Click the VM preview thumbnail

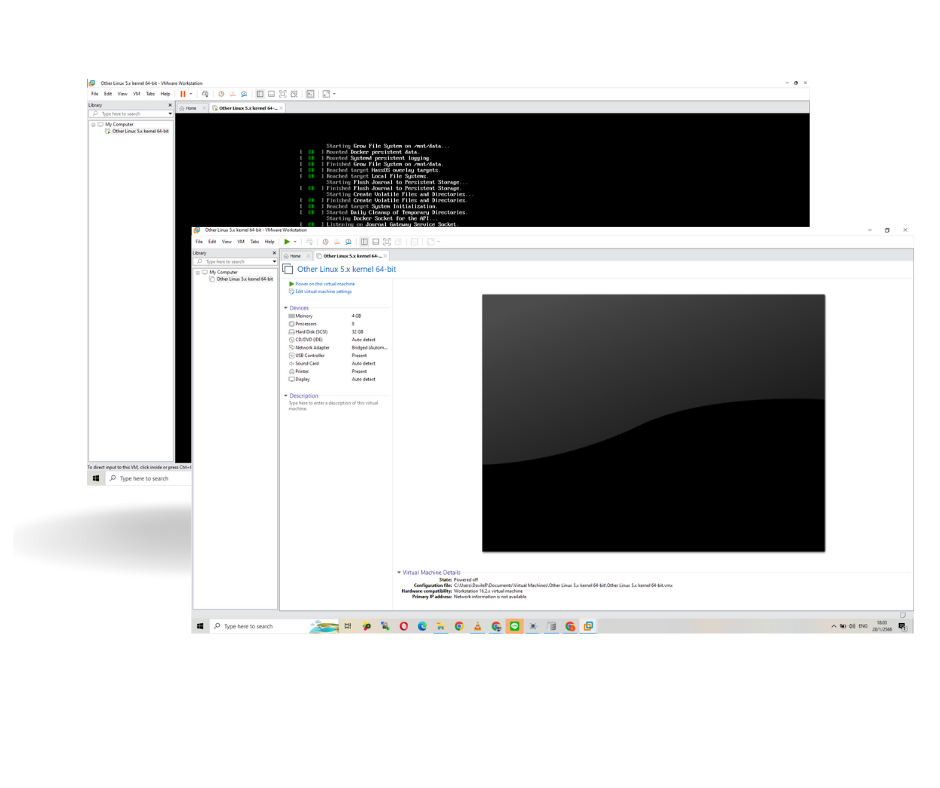pyautogui.click(x=653, y=423)
